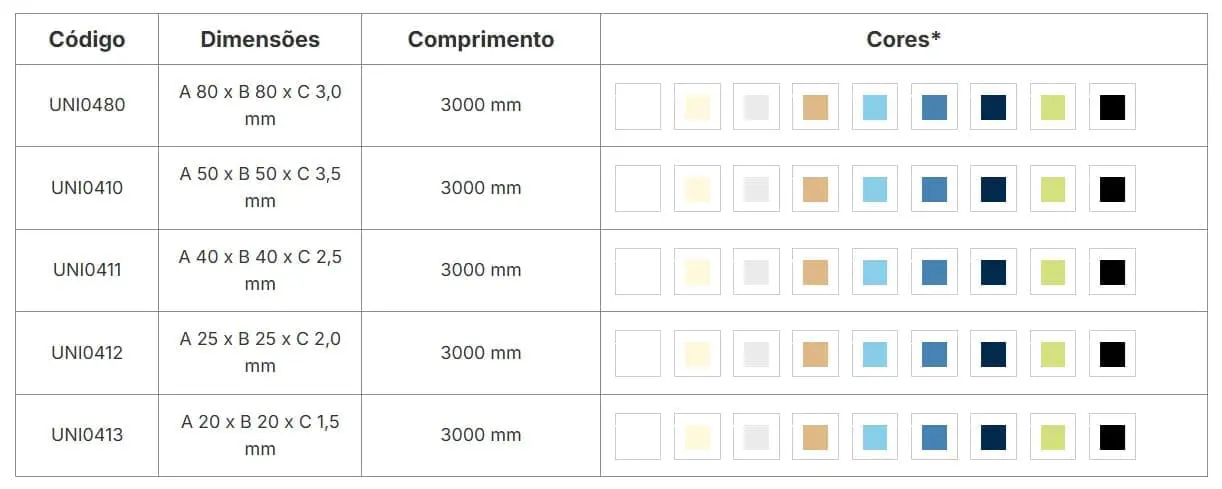Choose the light gray swatch for UNI0413
Viewport: 1222px width, 489px height.
(756, 437)
